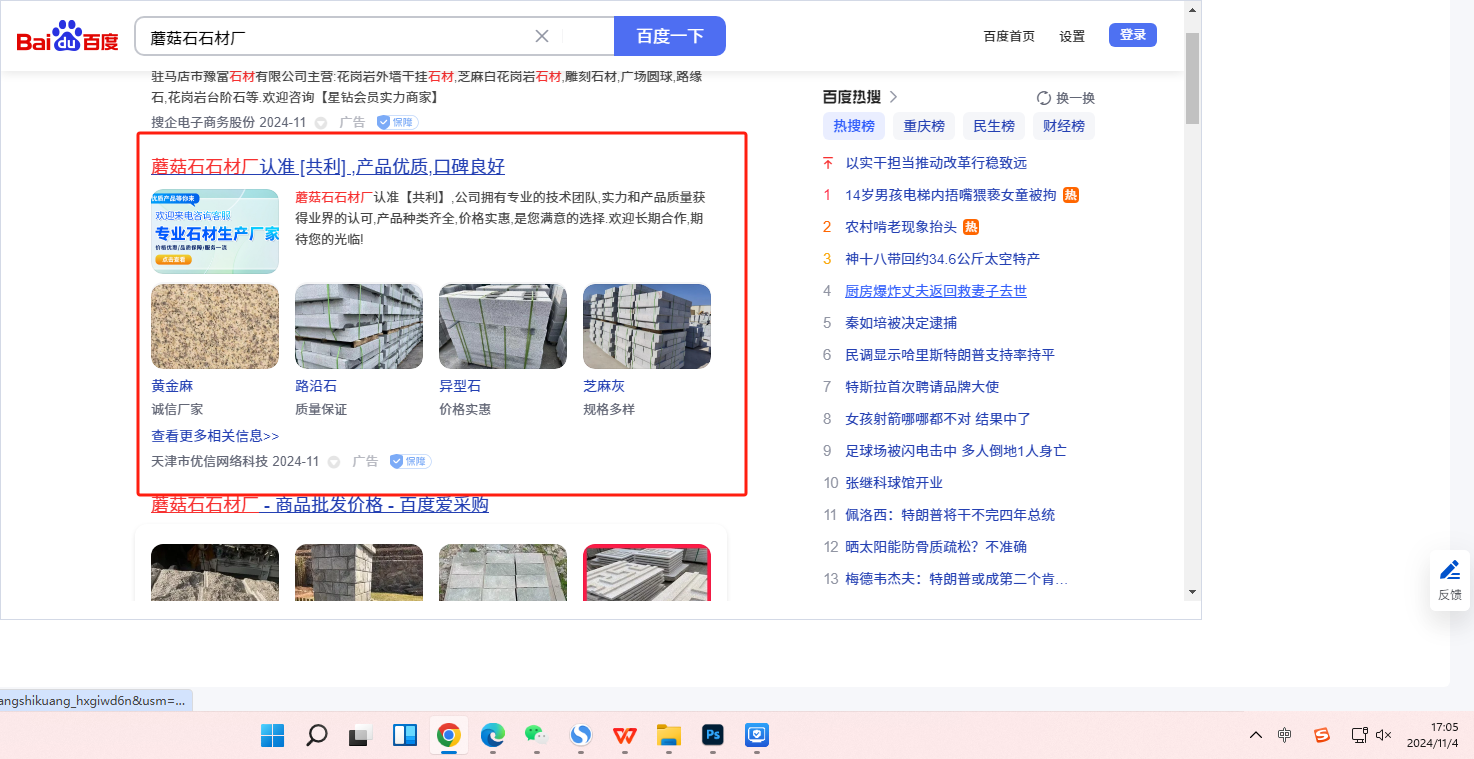Open the ad options dropdown beside 天津市优信网络科技

(334, 462)
